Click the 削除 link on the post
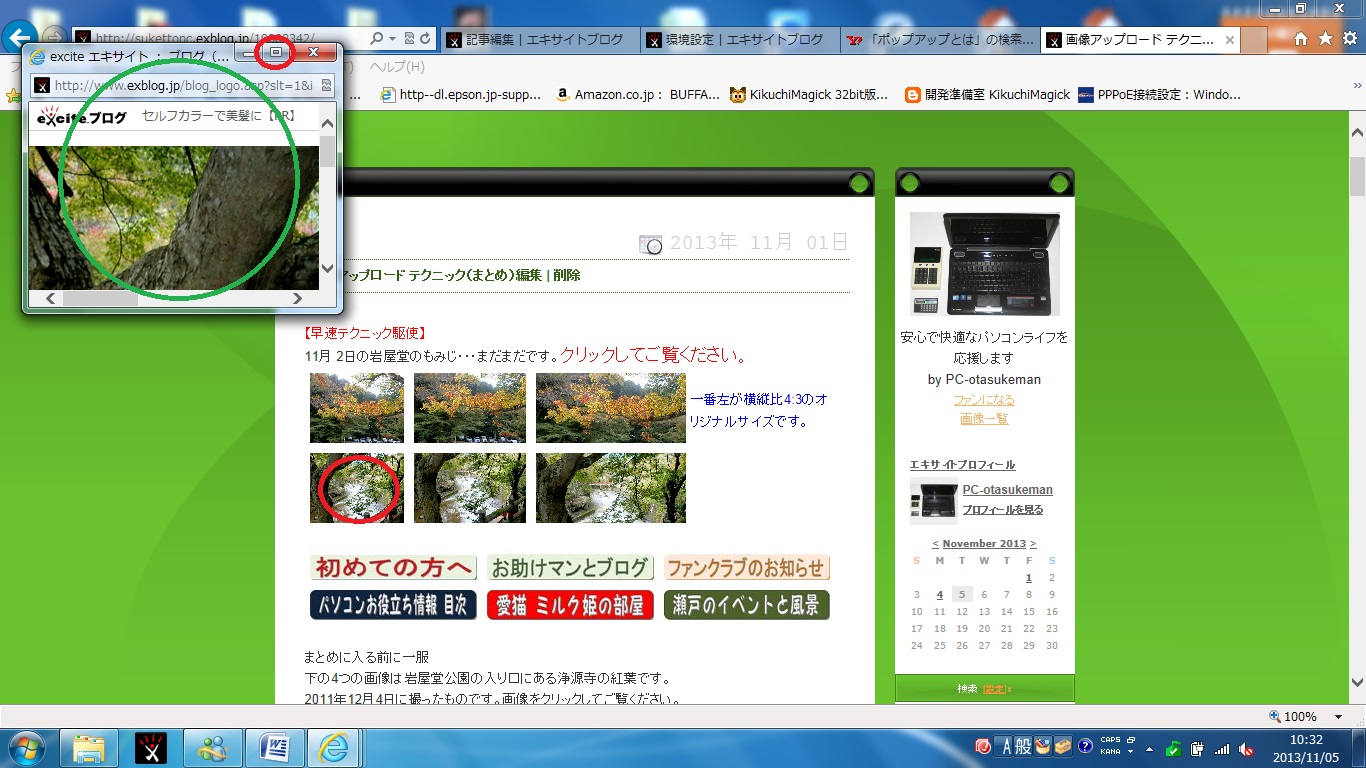1366x768 pixels. [566, 275]
